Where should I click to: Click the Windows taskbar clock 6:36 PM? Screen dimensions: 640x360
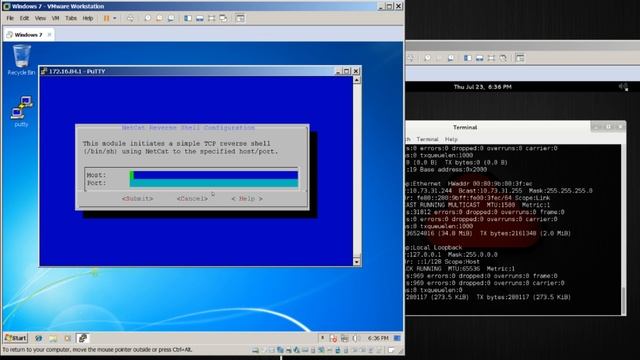pos(378,338)
